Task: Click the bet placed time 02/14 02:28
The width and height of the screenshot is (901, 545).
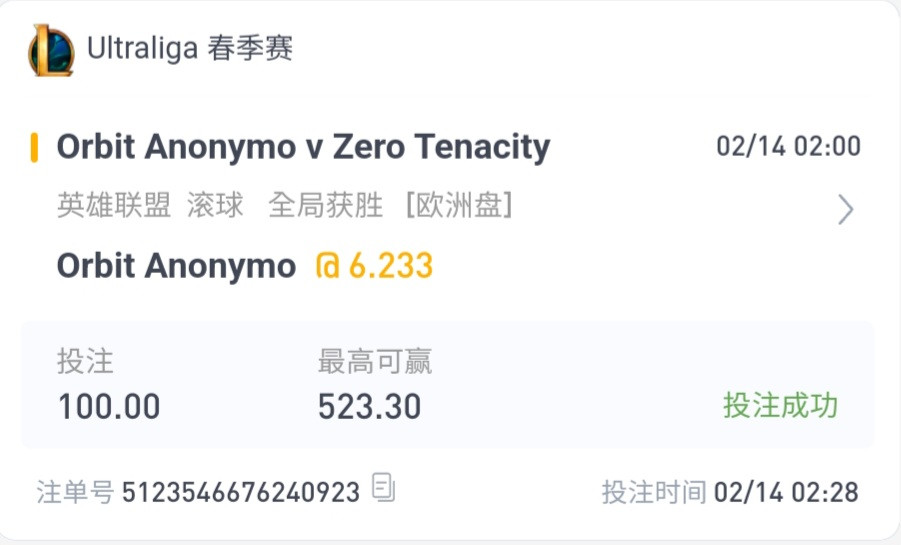Action: click(786, 492)
